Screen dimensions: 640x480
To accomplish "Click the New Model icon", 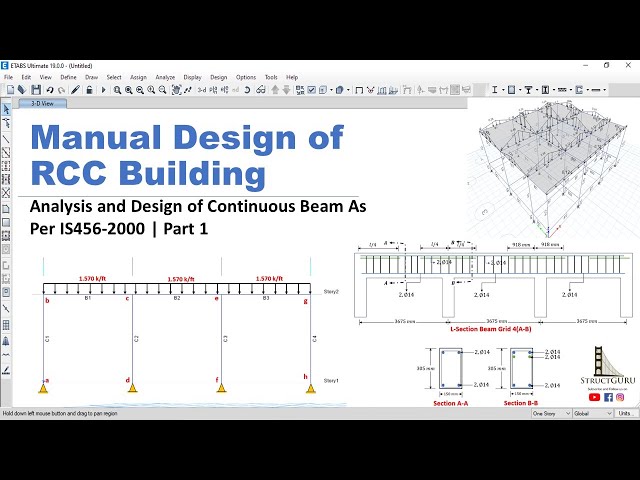I will (10, 90).
